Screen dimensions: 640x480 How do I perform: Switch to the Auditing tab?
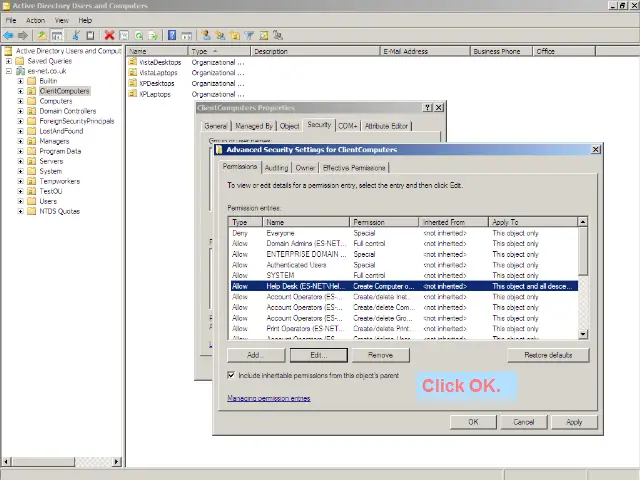point(276,168)
